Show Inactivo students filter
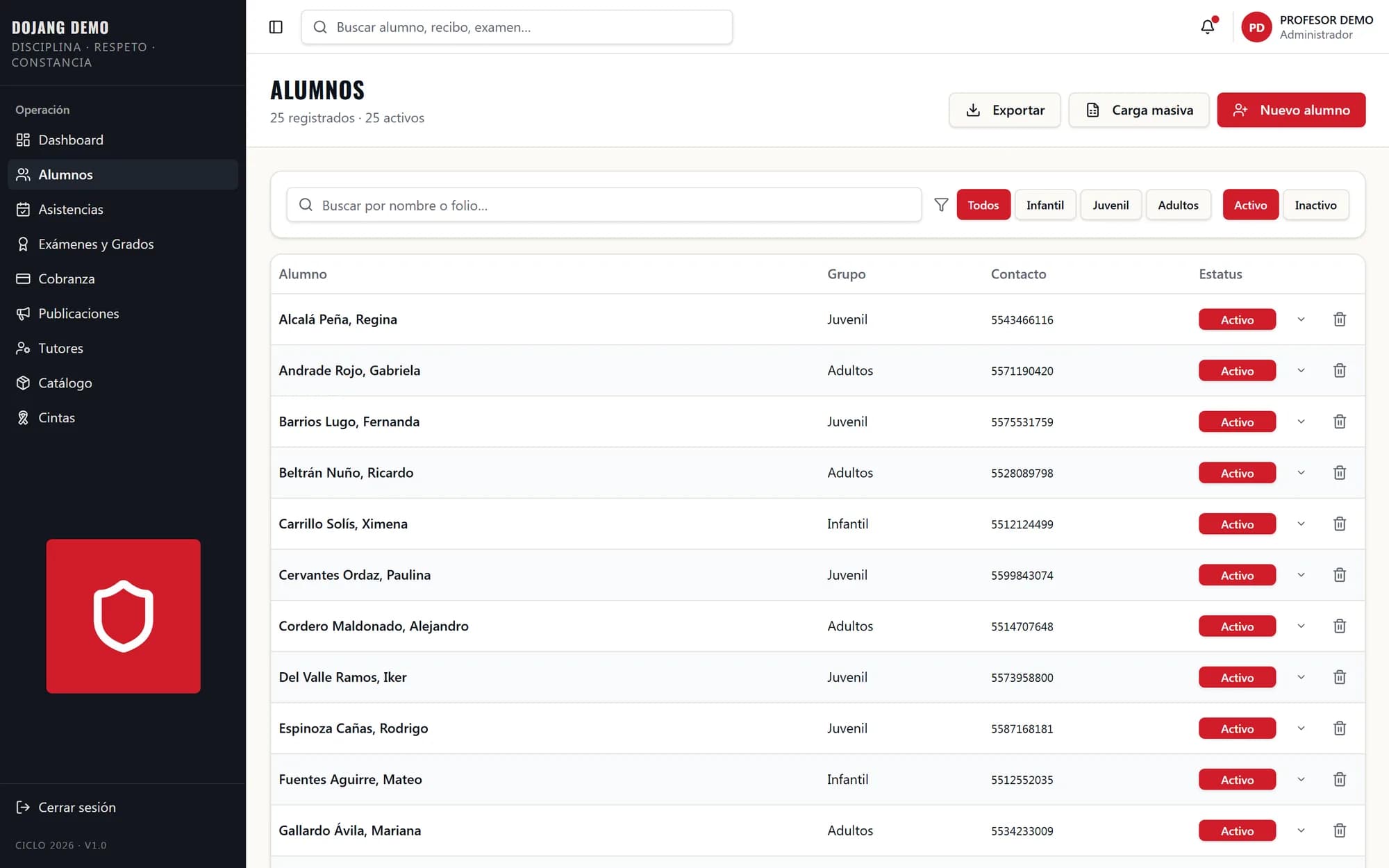The height and width of the screenshot is (868, 1389). (x=1315, y=205)
